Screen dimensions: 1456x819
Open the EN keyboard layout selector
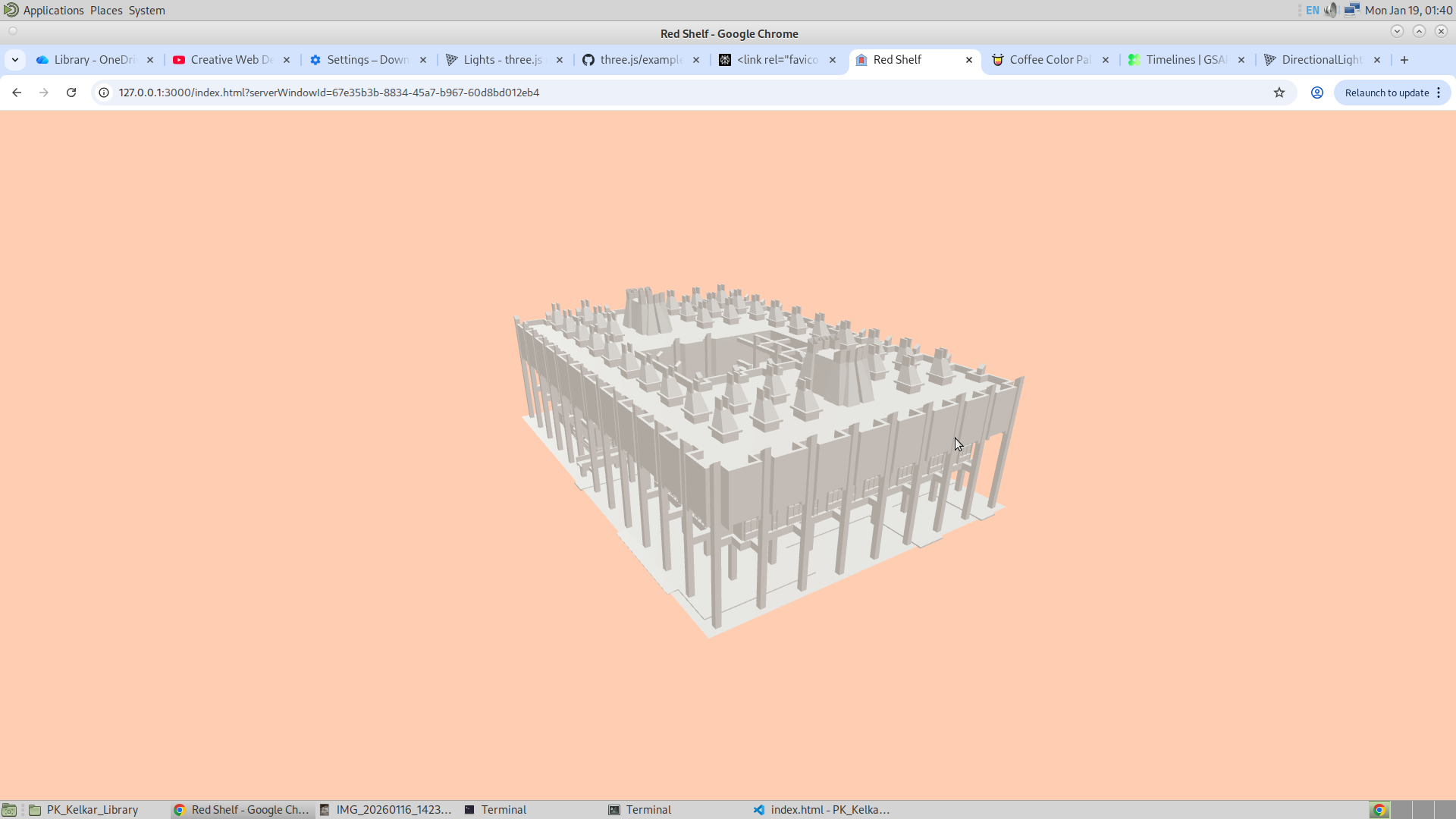point(1313,11)
